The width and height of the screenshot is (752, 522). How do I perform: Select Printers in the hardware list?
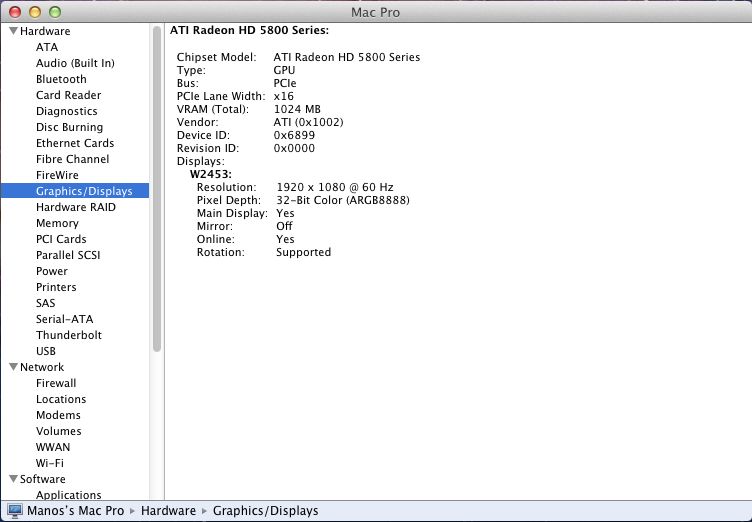(56, 287)
